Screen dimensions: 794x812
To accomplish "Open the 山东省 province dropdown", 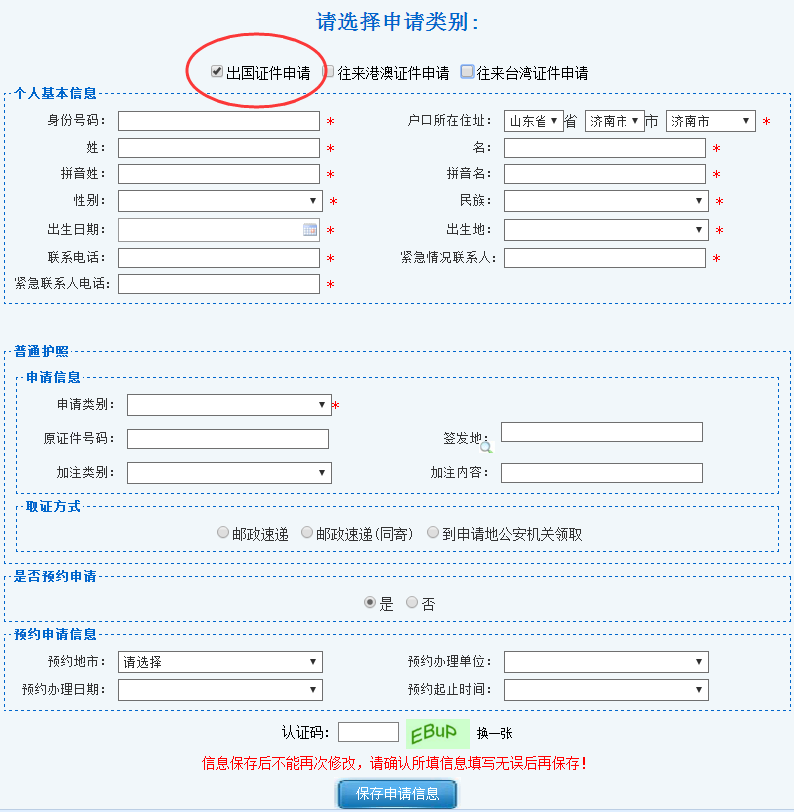I will tap(534, 121).
